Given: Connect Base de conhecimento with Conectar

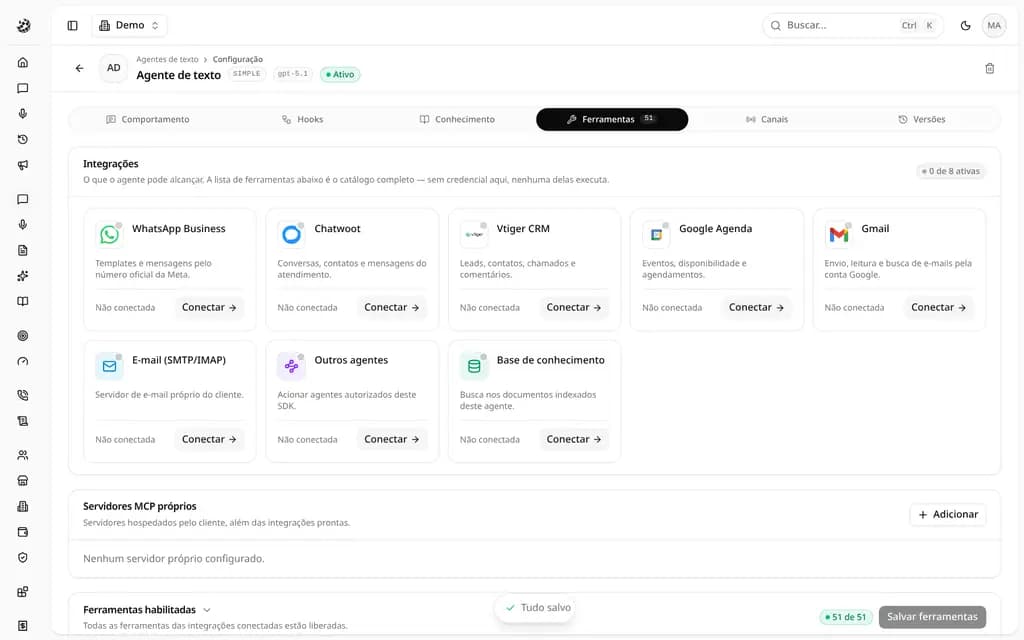Looking at the screenshot, I should coord(573,440).
